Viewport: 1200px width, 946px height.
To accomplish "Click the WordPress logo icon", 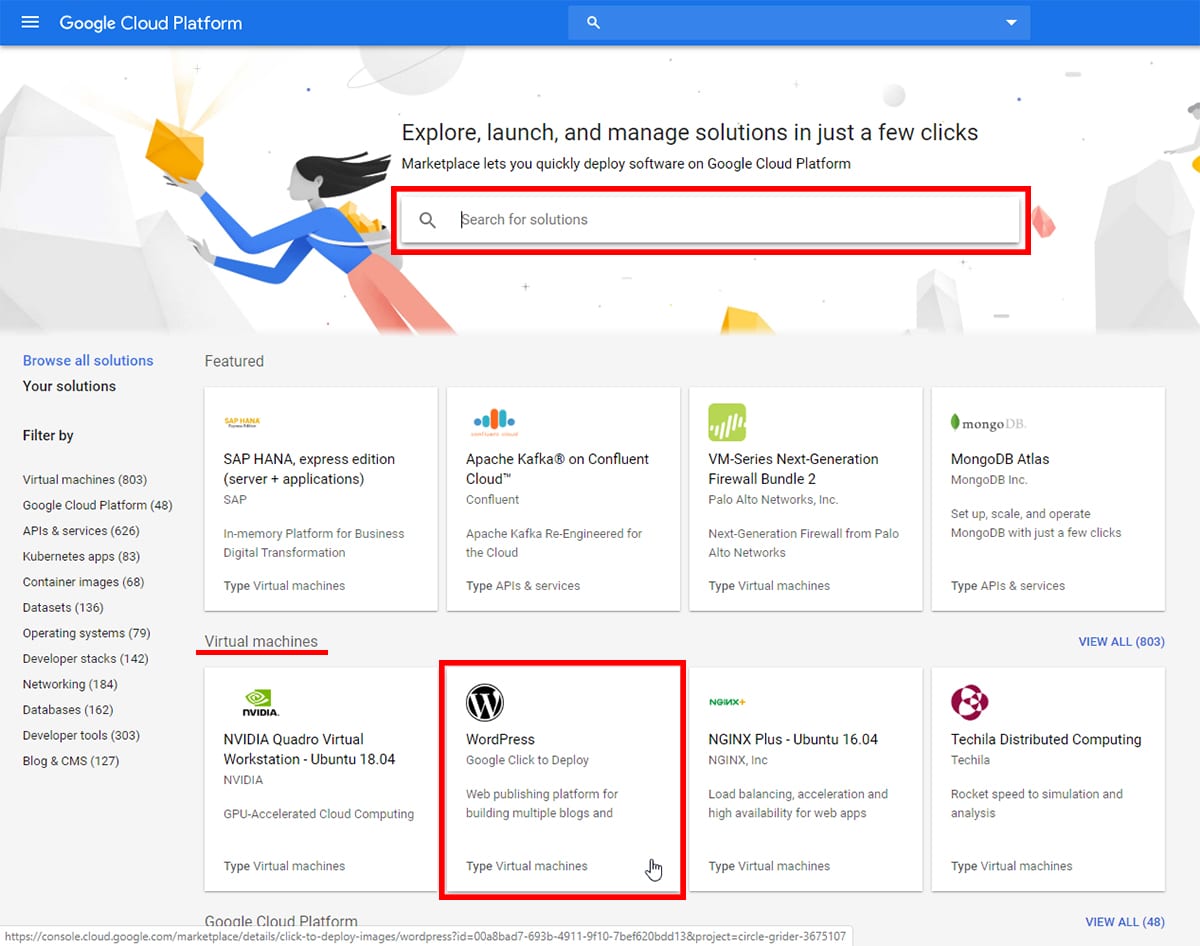I will 485,702.
